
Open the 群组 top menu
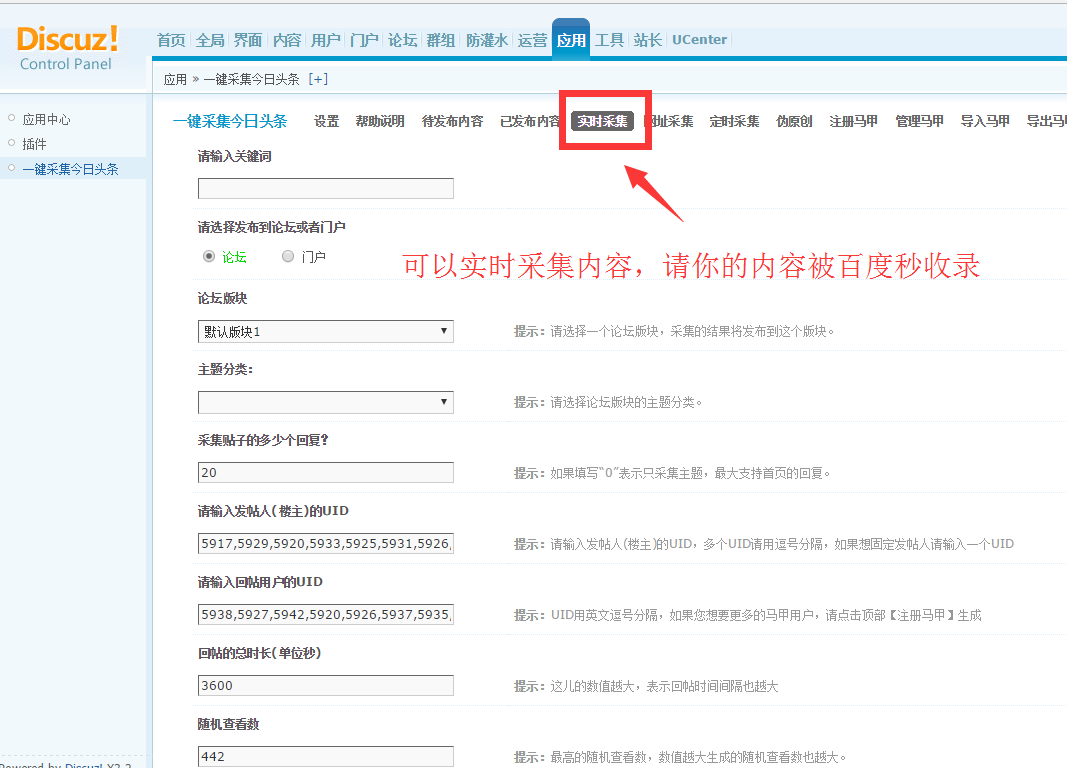coord(441,40)
